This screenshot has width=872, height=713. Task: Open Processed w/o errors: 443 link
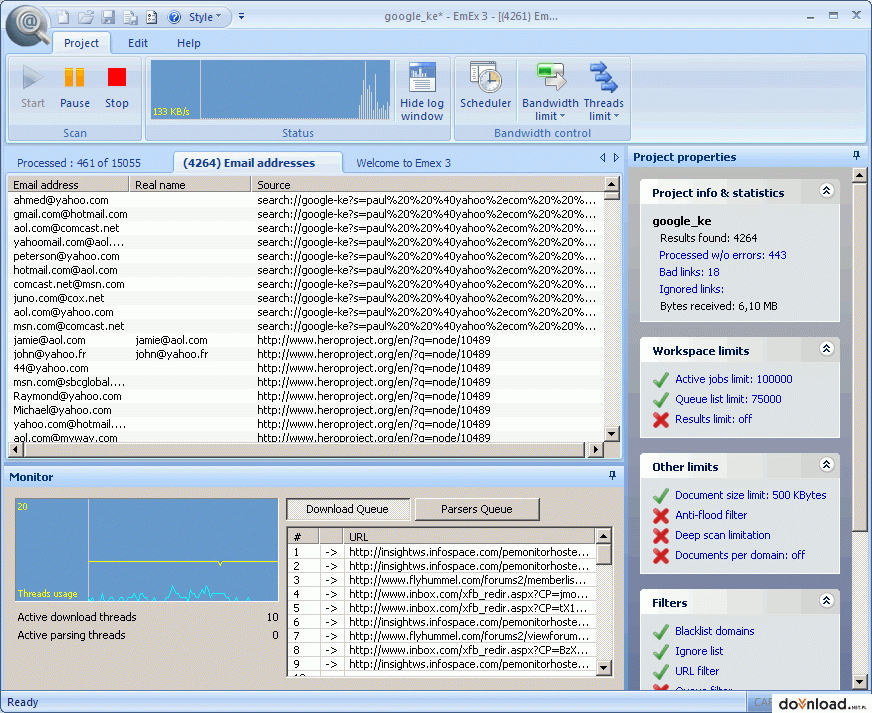pyautogui.click(x=722, y=255)
